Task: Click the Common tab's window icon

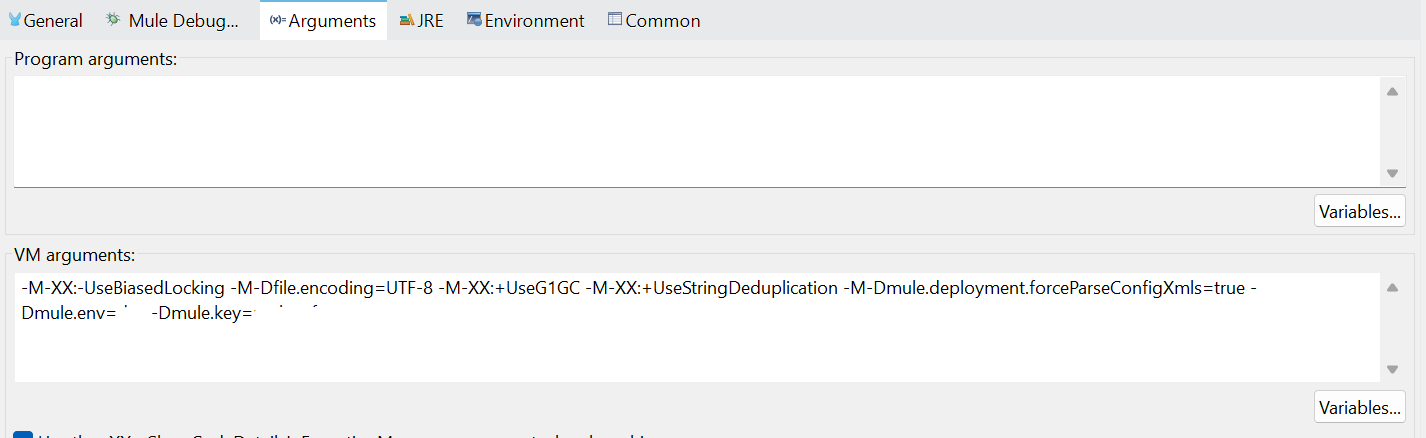Action: [x=614, y=20]
